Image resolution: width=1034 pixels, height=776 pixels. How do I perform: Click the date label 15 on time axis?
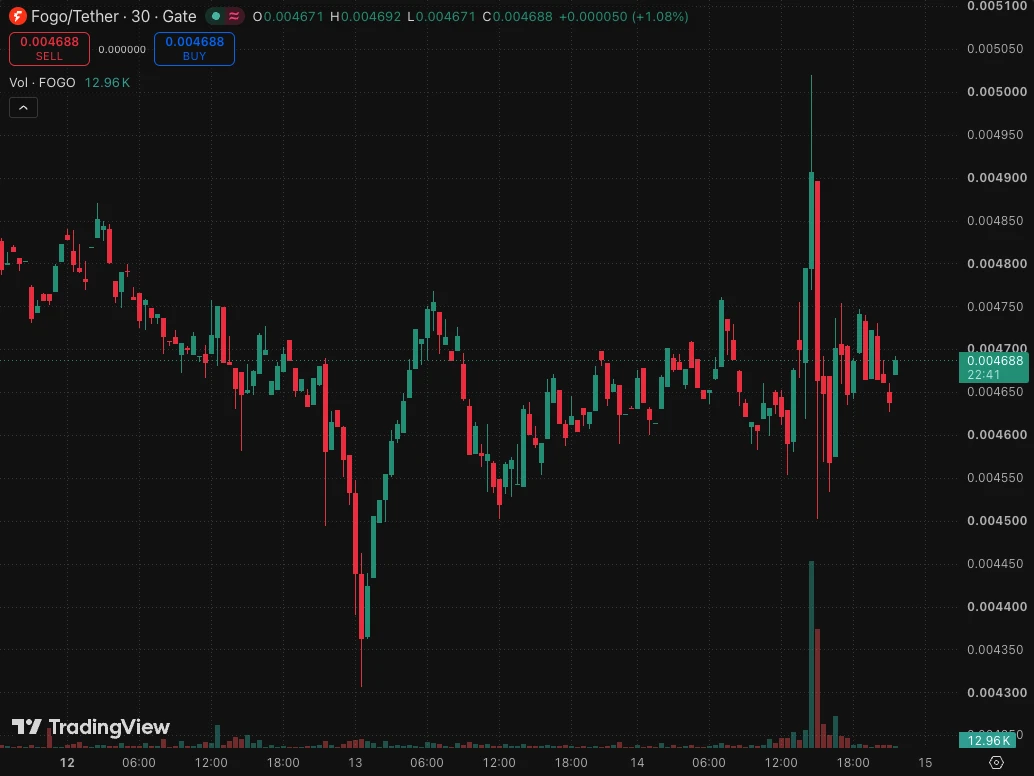click(x=925, y=763)
